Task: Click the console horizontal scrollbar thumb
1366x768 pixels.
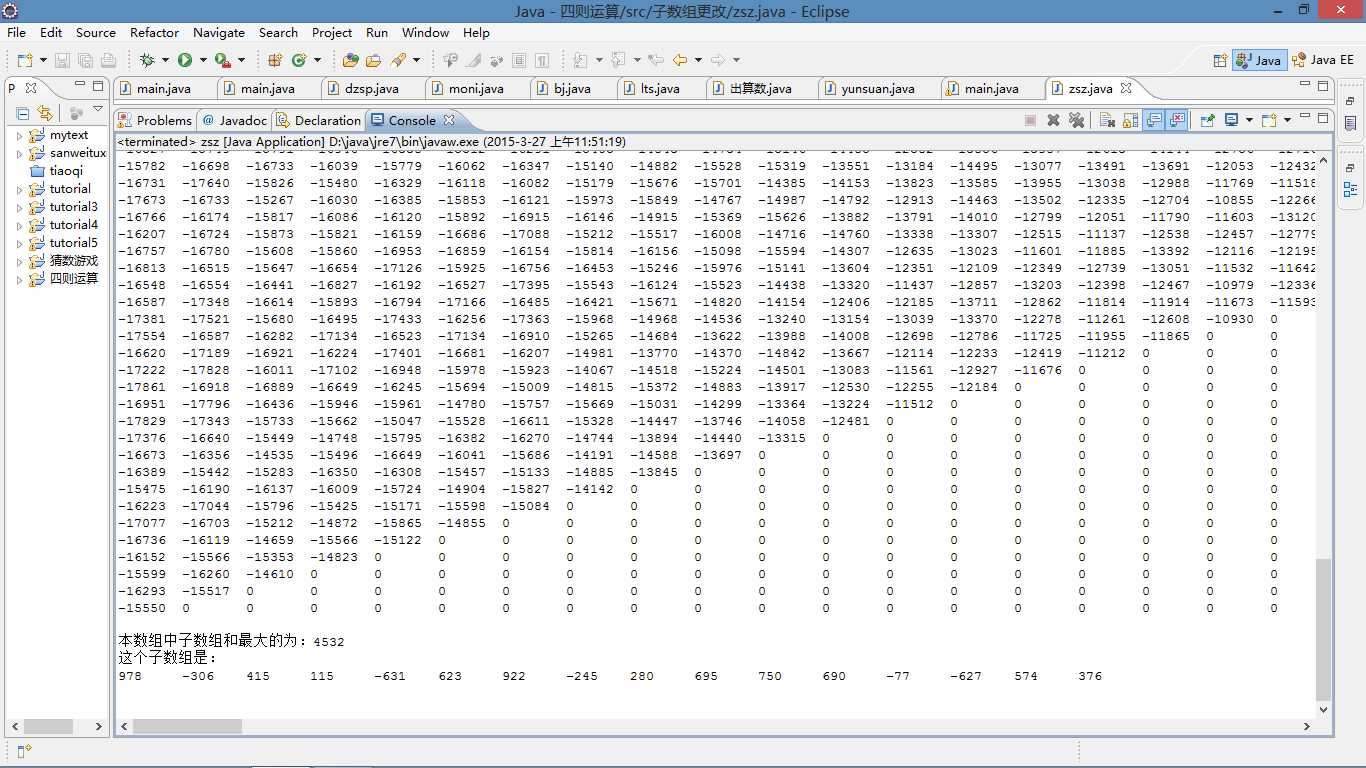Action: (186, 726)
